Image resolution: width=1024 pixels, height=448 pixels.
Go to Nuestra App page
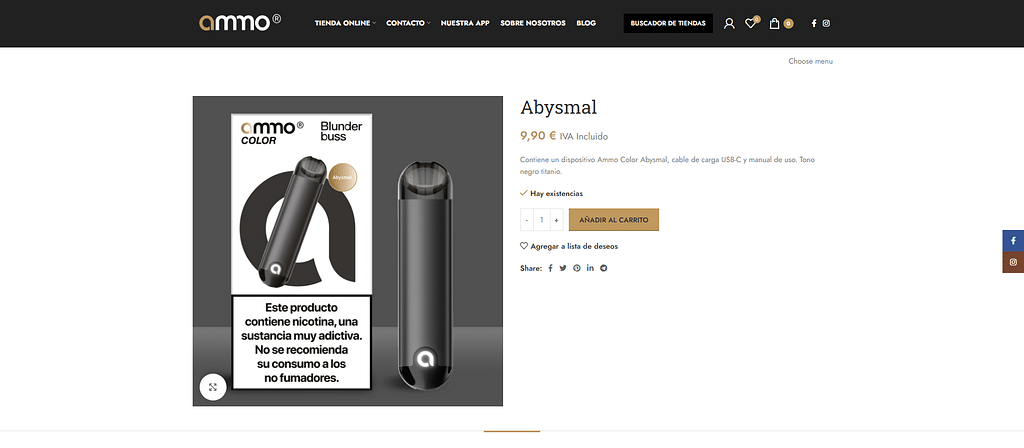(465, 24)
